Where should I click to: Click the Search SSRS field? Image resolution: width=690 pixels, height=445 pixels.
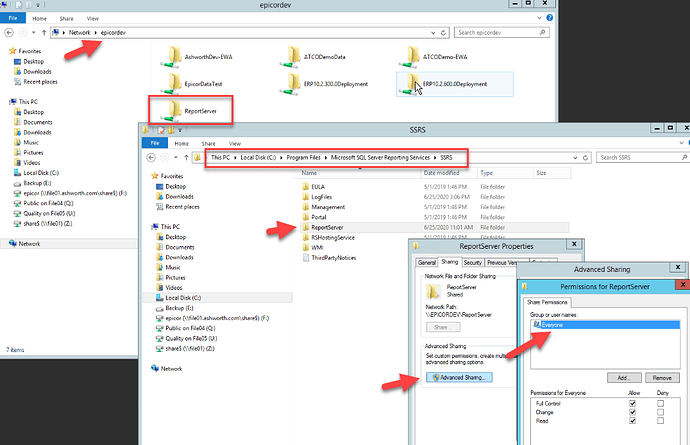(x=642, y=158)
